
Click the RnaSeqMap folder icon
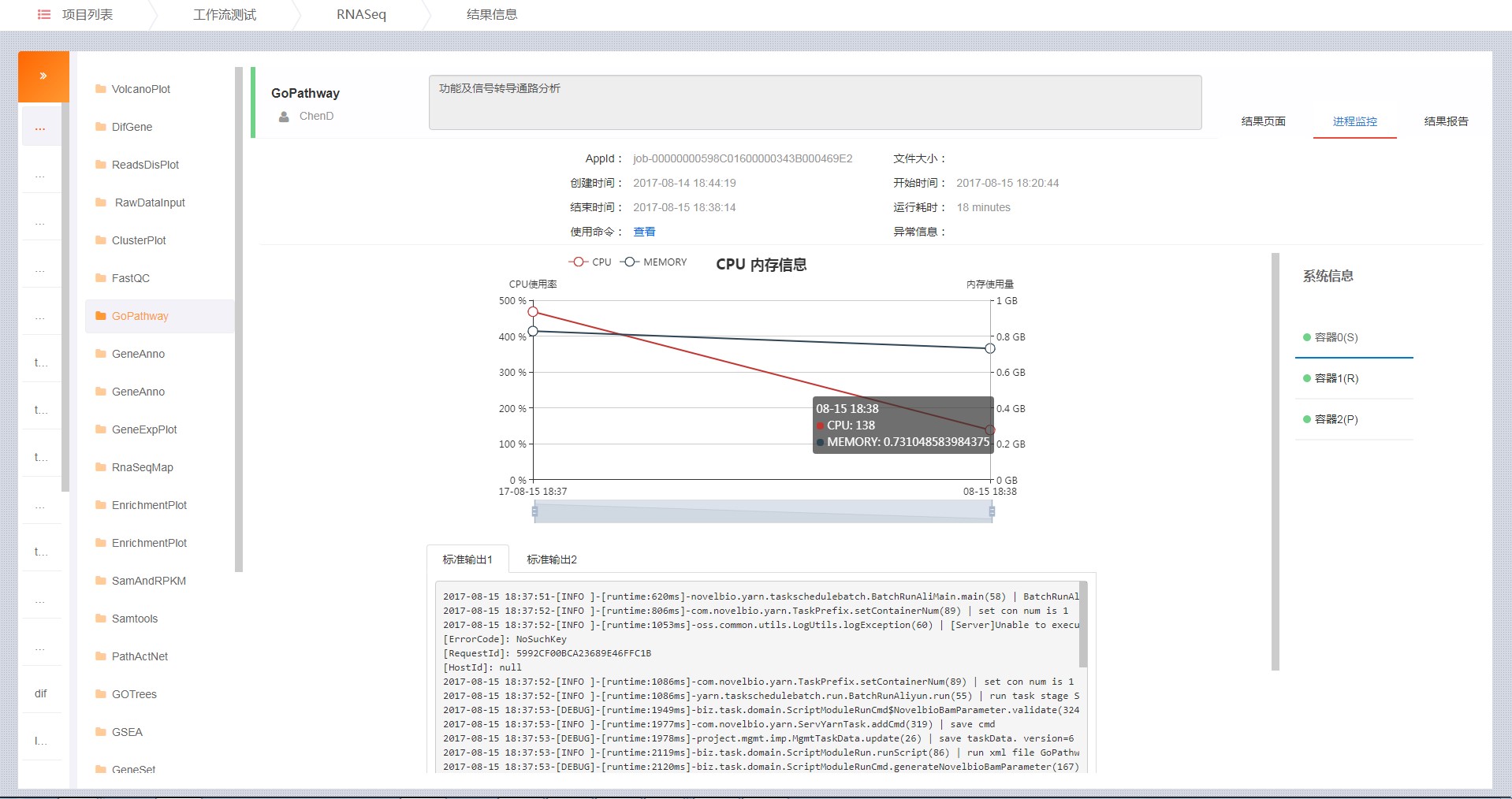100,467
